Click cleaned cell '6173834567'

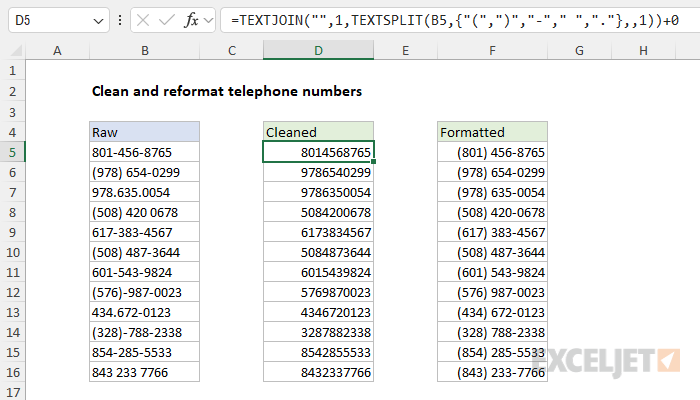[x=318, y=233]
